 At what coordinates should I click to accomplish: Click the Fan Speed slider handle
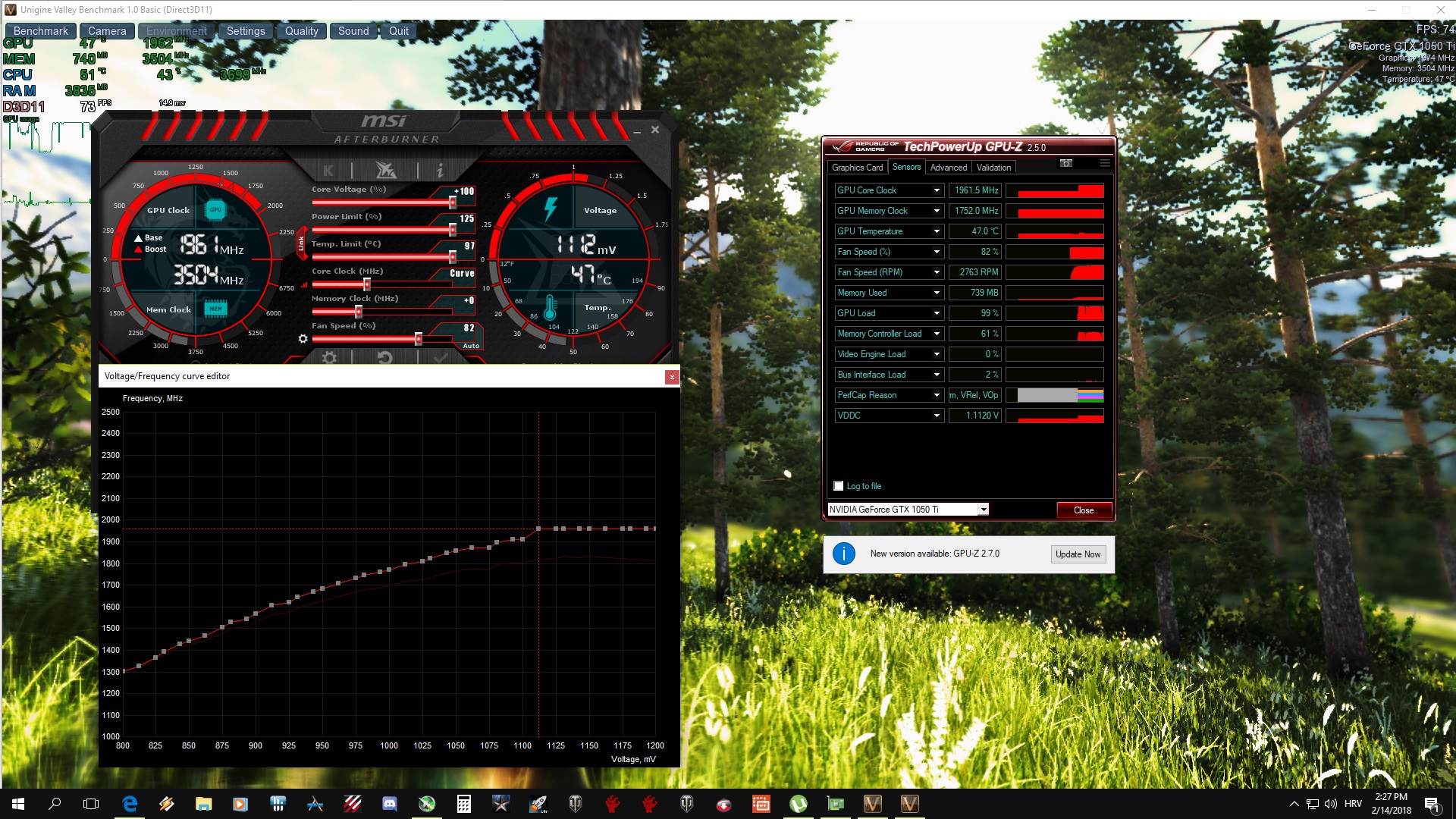coord(418,339)
